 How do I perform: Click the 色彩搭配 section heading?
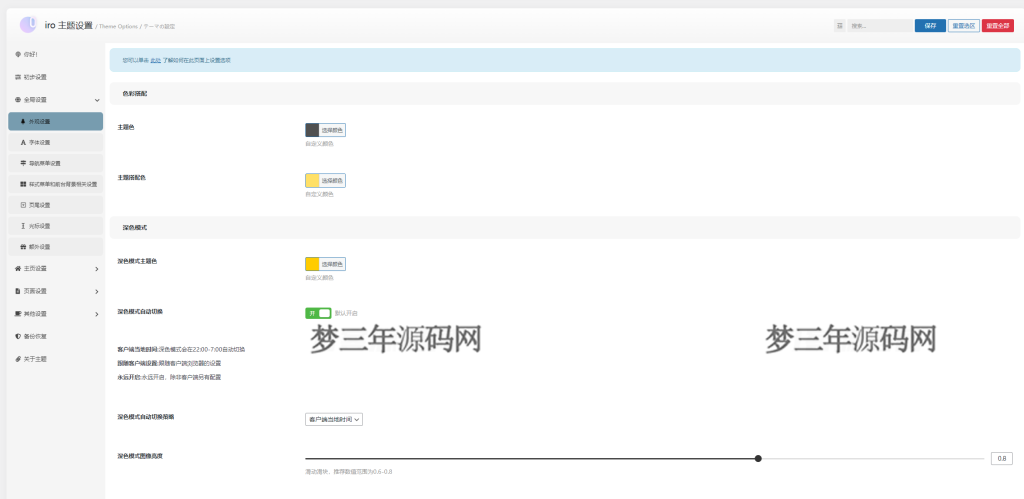click(x=135, y=94)
